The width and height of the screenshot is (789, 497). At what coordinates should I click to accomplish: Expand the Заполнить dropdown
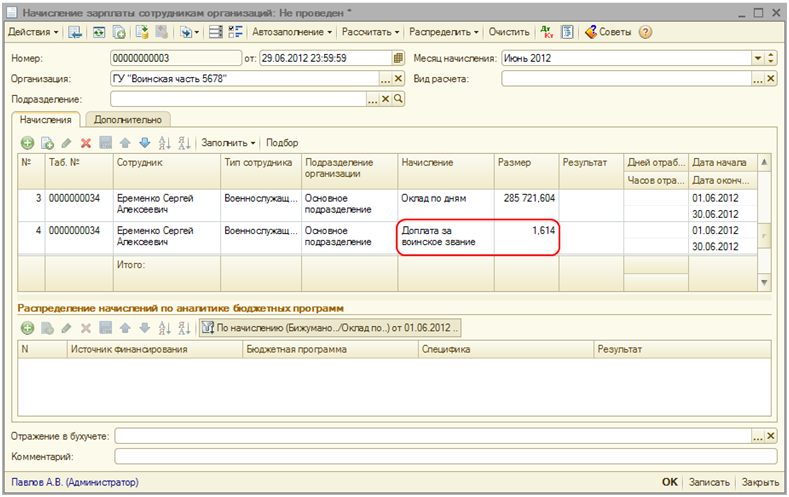229,143
